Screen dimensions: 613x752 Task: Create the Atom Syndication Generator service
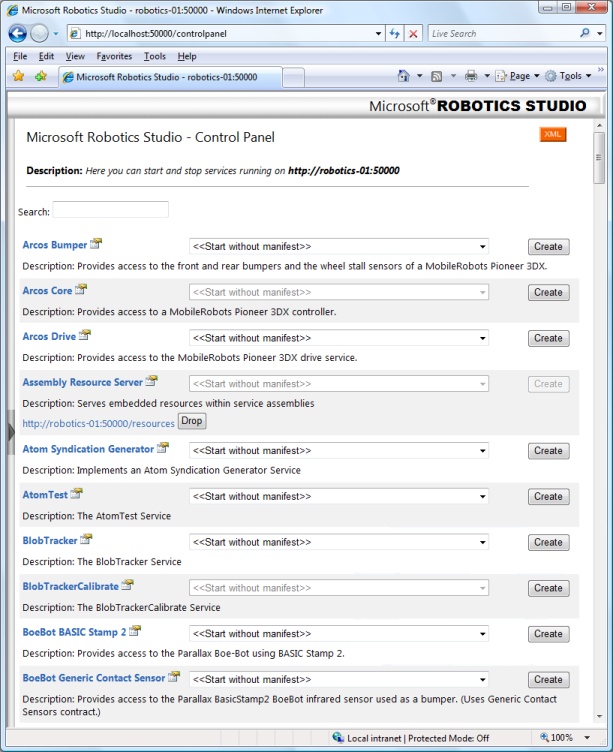(x=548, y=451)
